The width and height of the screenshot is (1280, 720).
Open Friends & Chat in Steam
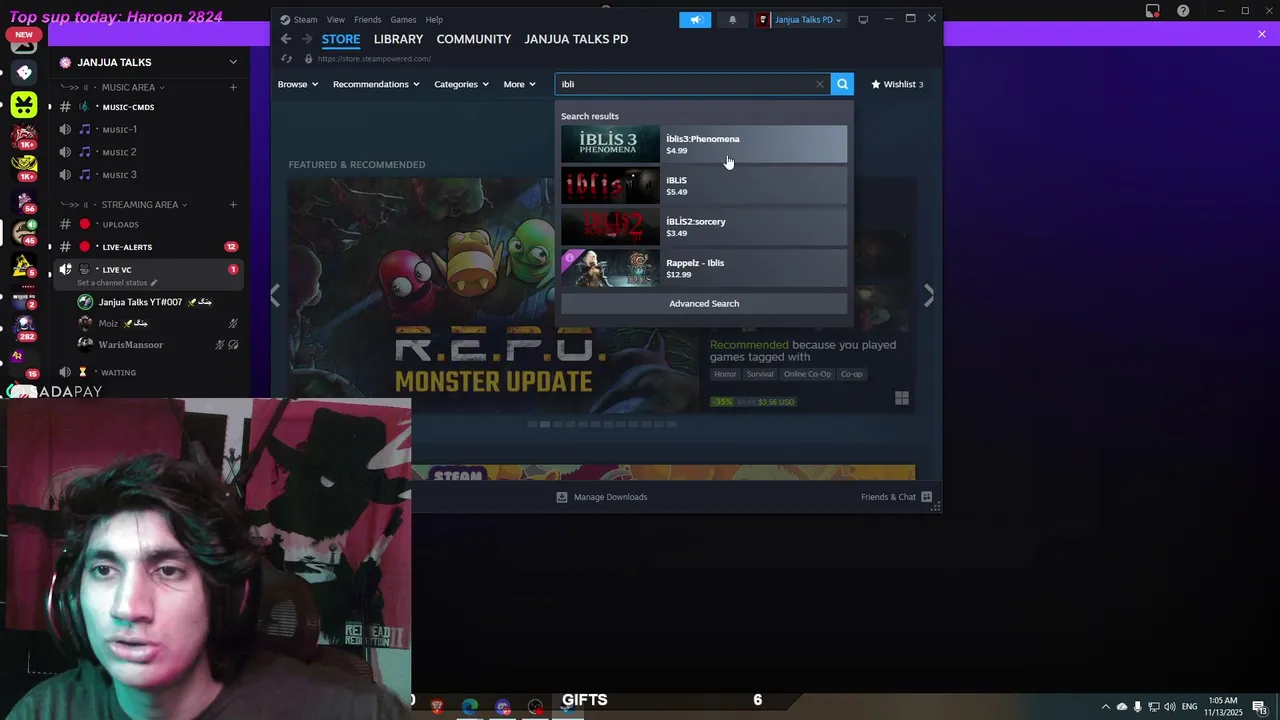click(896, 497)
